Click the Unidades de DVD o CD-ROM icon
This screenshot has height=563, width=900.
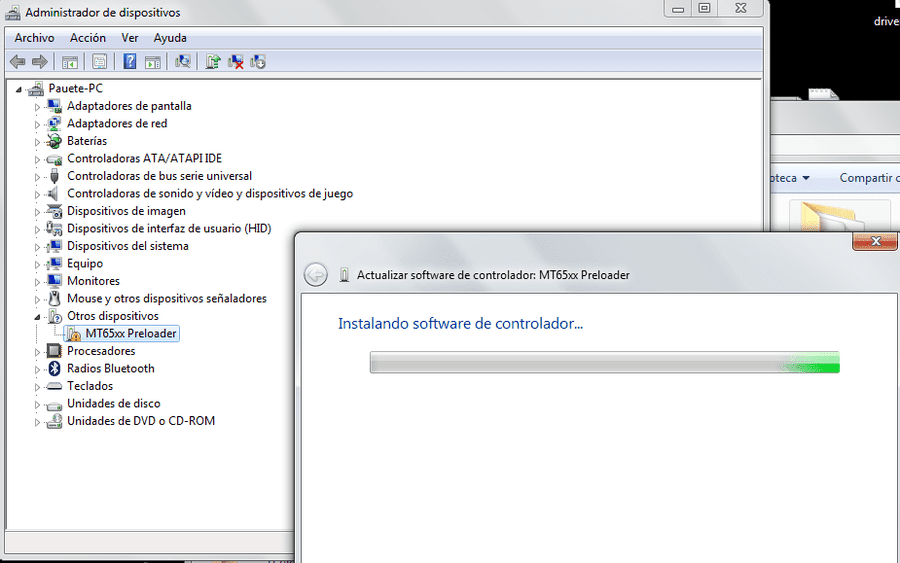point(55,421)
